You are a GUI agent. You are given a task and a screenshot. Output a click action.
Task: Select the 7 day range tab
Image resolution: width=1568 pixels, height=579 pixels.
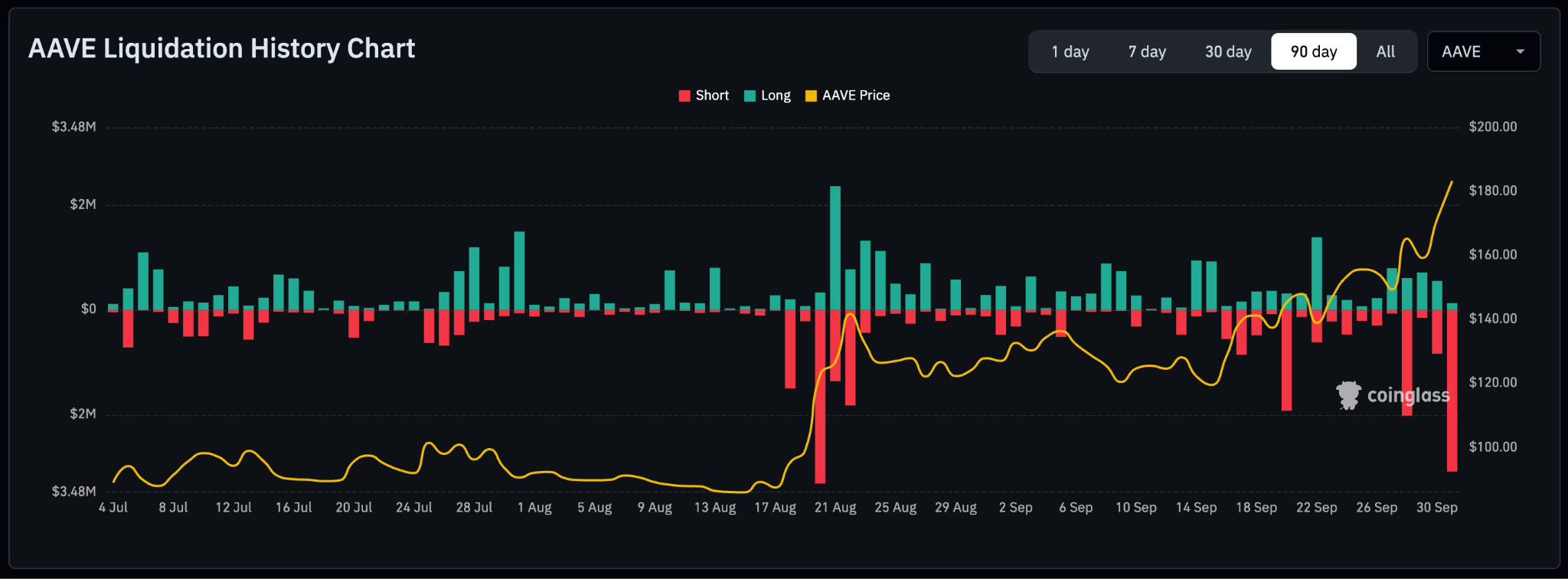(1147, 51)
